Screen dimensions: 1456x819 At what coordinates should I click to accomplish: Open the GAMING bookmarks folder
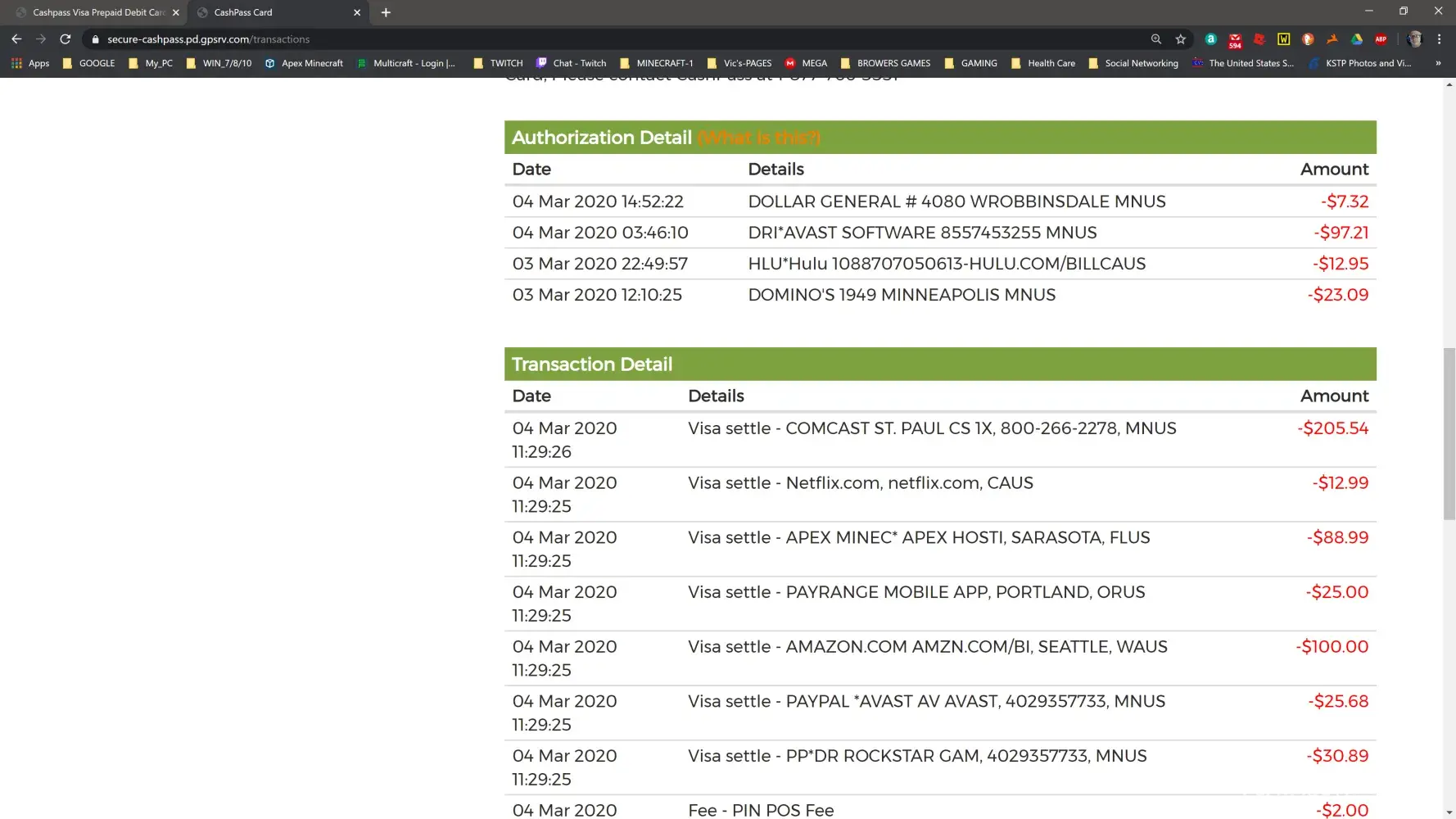coord(970,63)
